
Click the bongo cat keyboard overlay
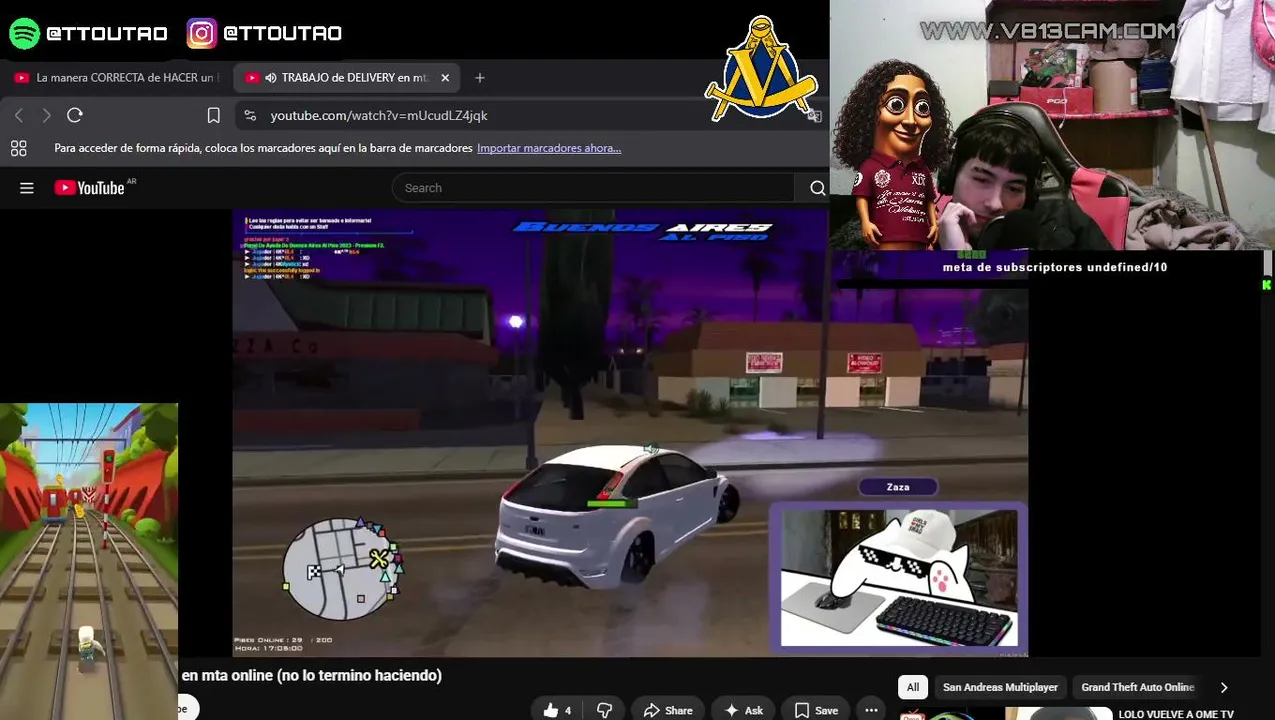(898, 577)
